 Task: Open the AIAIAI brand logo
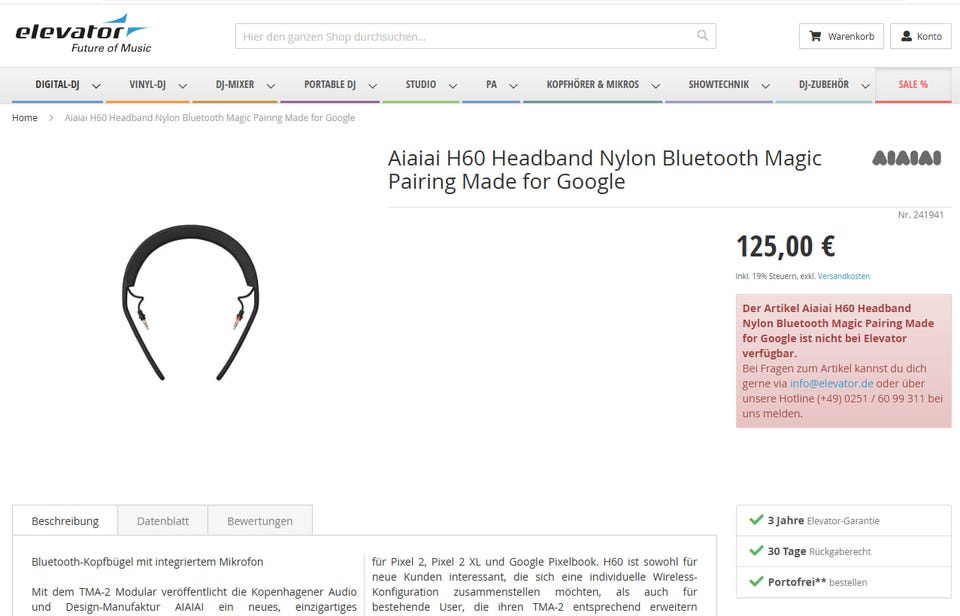(906, 158)
